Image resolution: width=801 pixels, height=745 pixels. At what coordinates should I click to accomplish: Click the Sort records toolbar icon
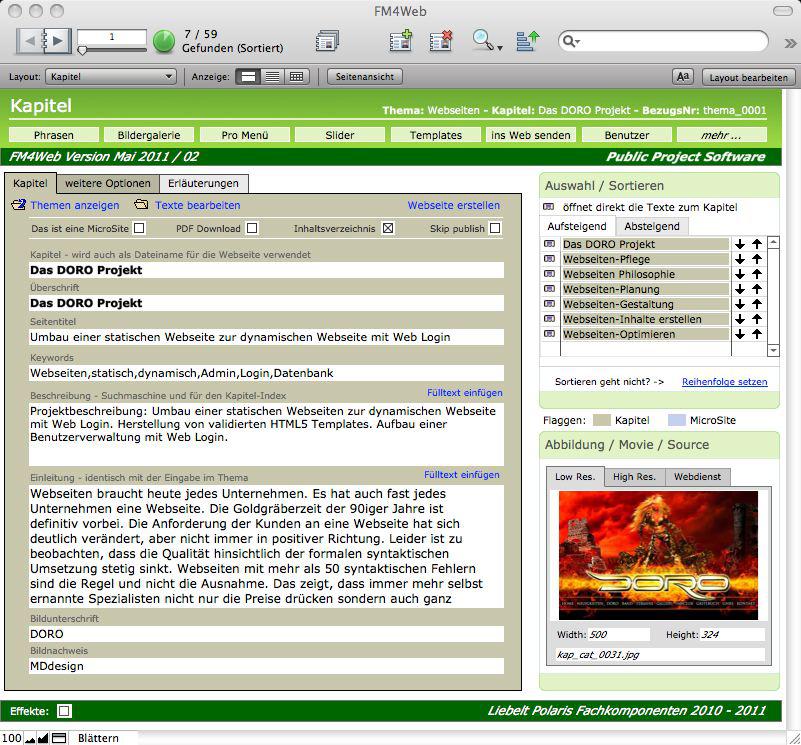click(x=528, y=41)
